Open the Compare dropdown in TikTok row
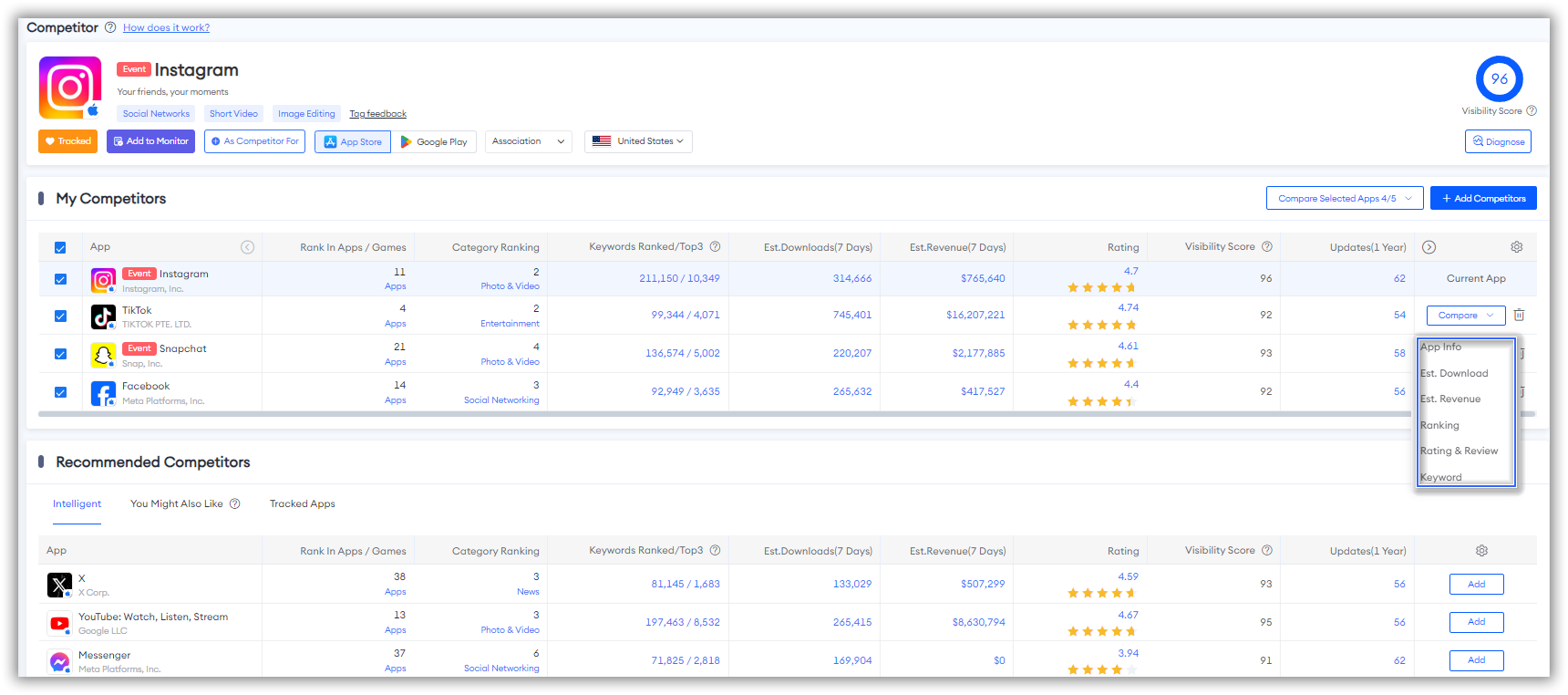Screen dimensions: 1568x695 pos(1466,315)
